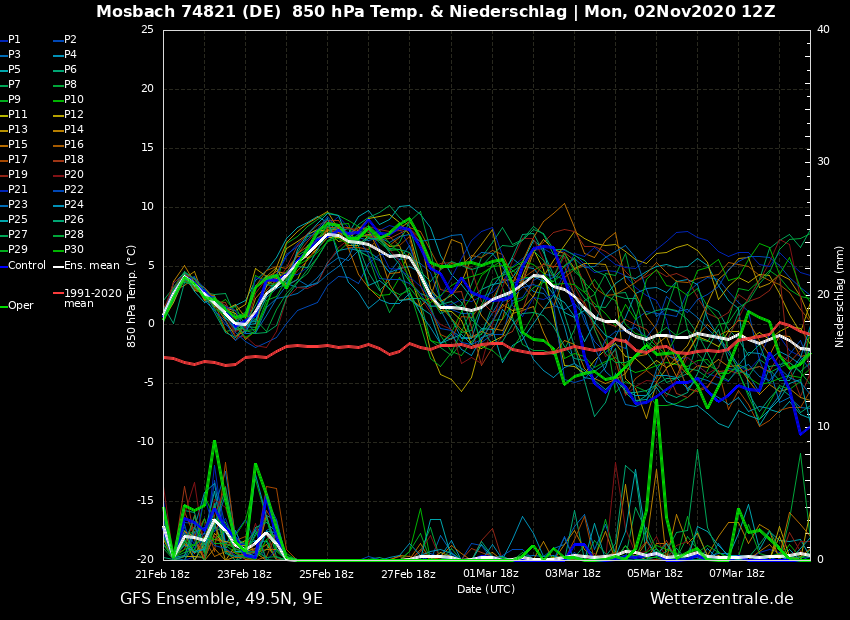Click the 850 hPa Temp. axis label
Image resolution: width=850 pixels, height=620 pixels.
click(x=132, y=296)
